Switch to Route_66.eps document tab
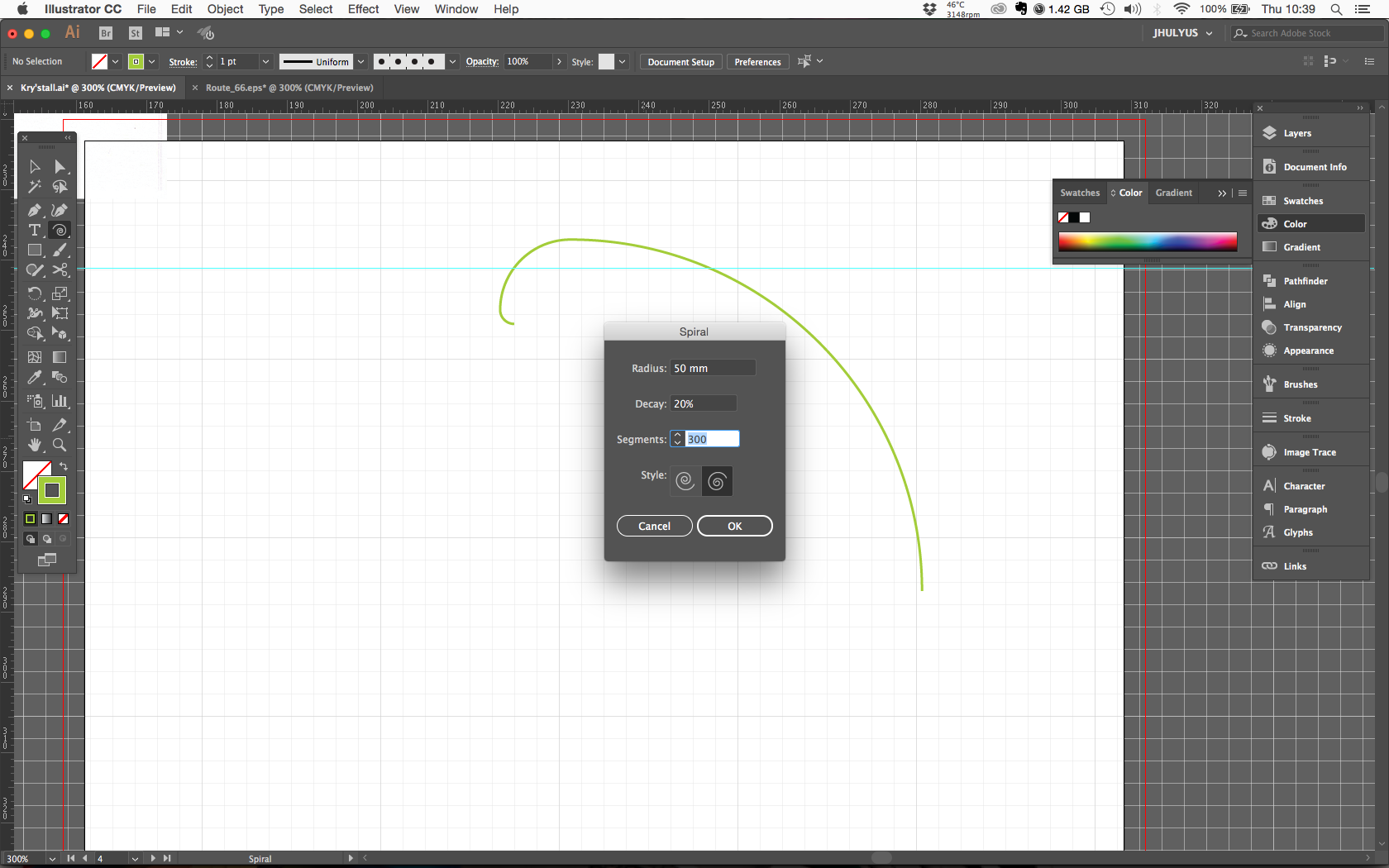The image size is (1389, 868). pos(289,88)
